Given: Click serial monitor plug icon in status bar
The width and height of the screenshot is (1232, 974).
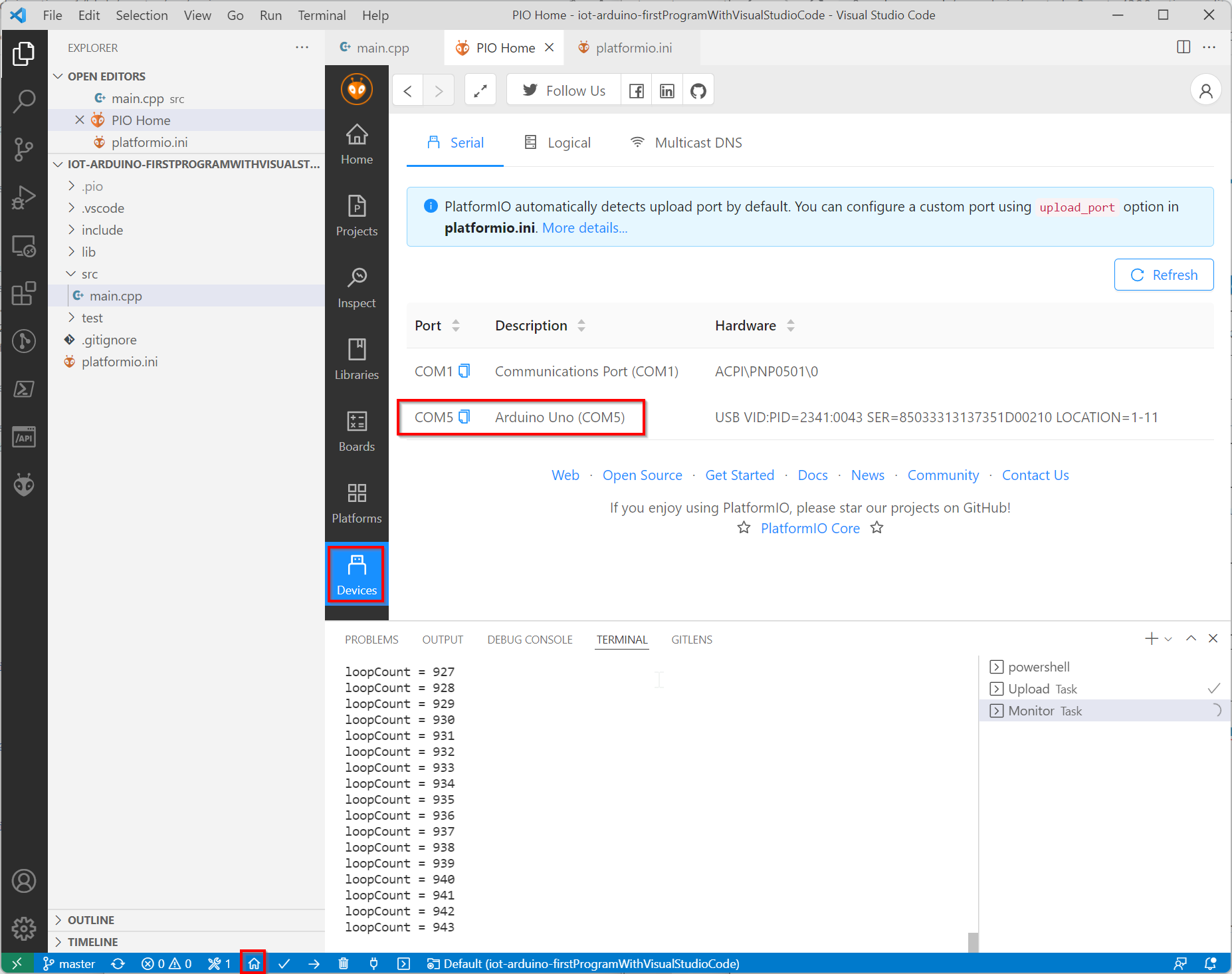Looking at the screenshot, I should [374, 963].
